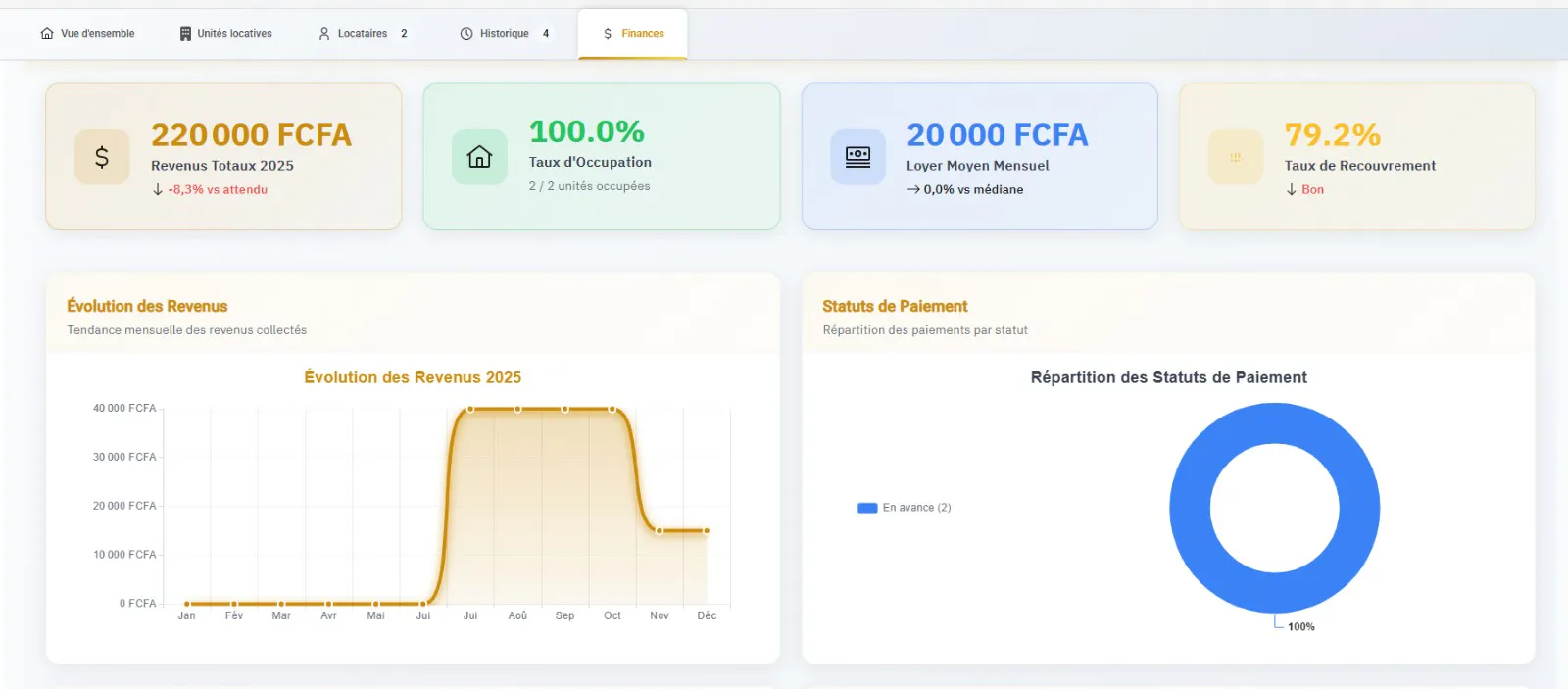The width and height of the screenshot is (1568, 689).
Task: Click the Loyer Moyen Mensuel label
Action: coord(977,166)
